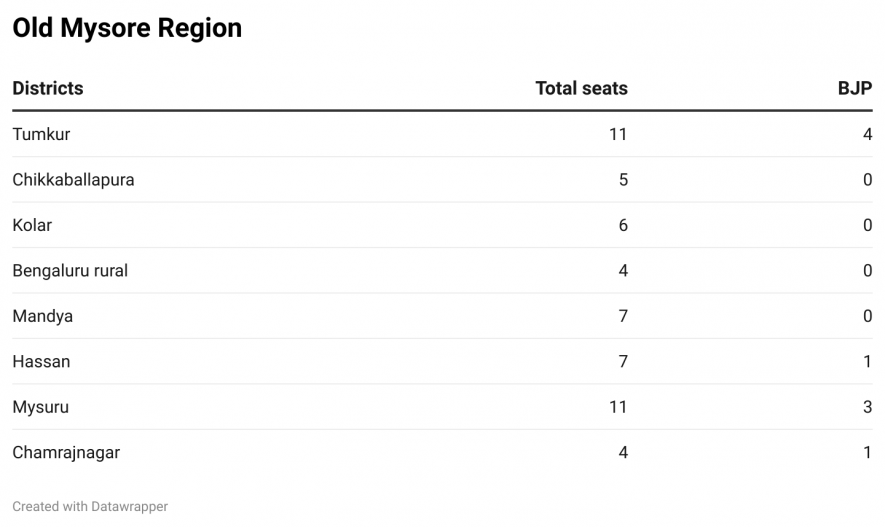The width and height of the screenshot is (885, 527).
Task: Select Hassan's BJP seats value 1
Action: coord(867,361)
